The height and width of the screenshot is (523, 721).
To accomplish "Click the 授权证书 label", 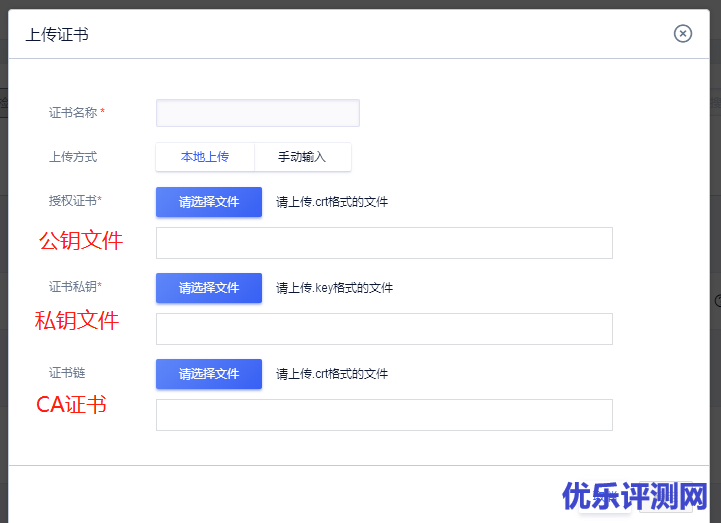I will pos(75,201).
